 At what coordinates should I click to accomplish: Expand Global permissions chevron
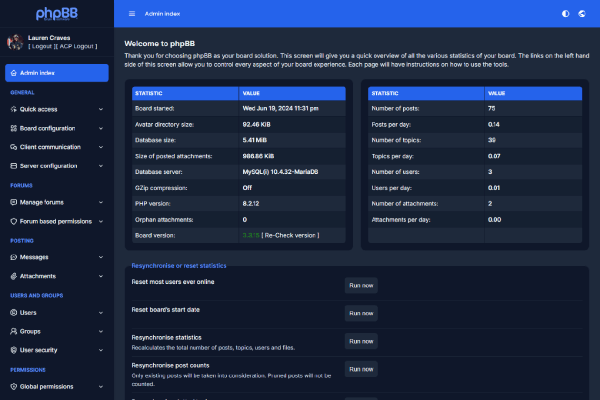point(101,387)
